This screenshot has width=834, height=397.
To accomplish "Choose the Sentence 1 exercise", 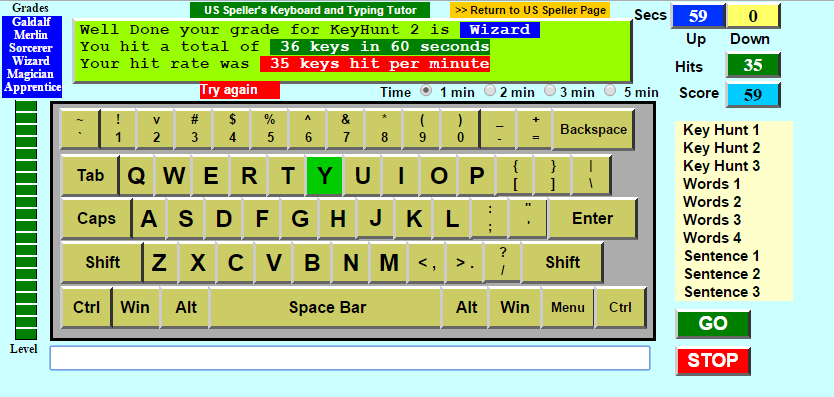I will click(722, 256).
